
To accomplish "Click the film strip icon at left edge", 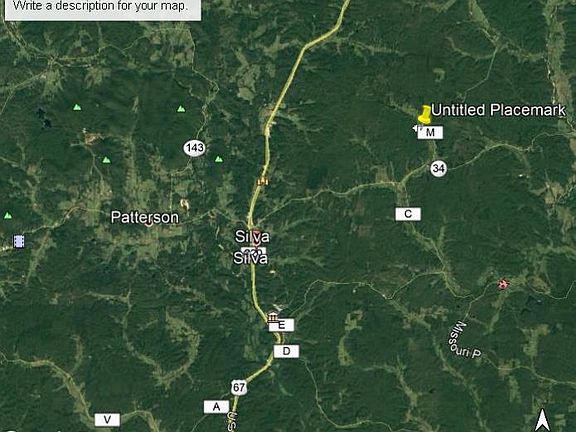I will click(19, 241).
